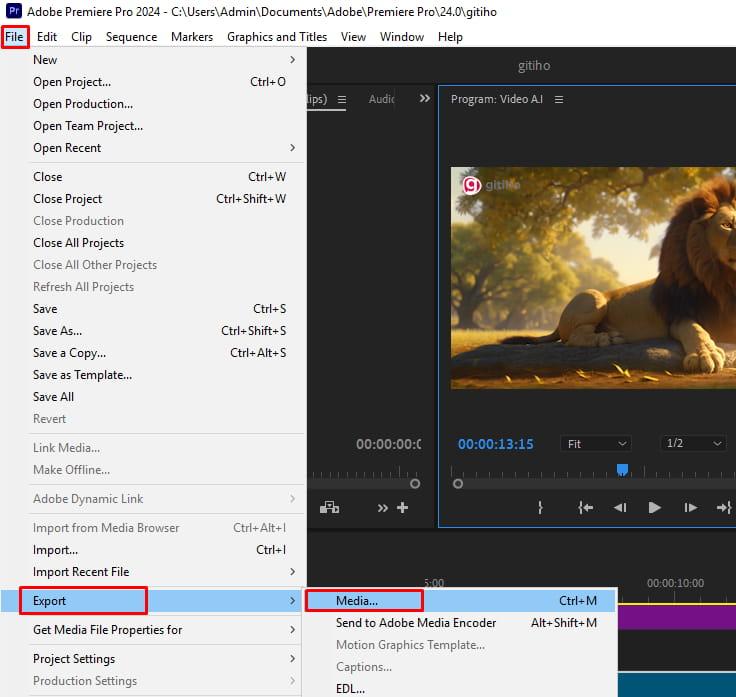Click the Program monitor zoom scroll handle

coord(458,483)
